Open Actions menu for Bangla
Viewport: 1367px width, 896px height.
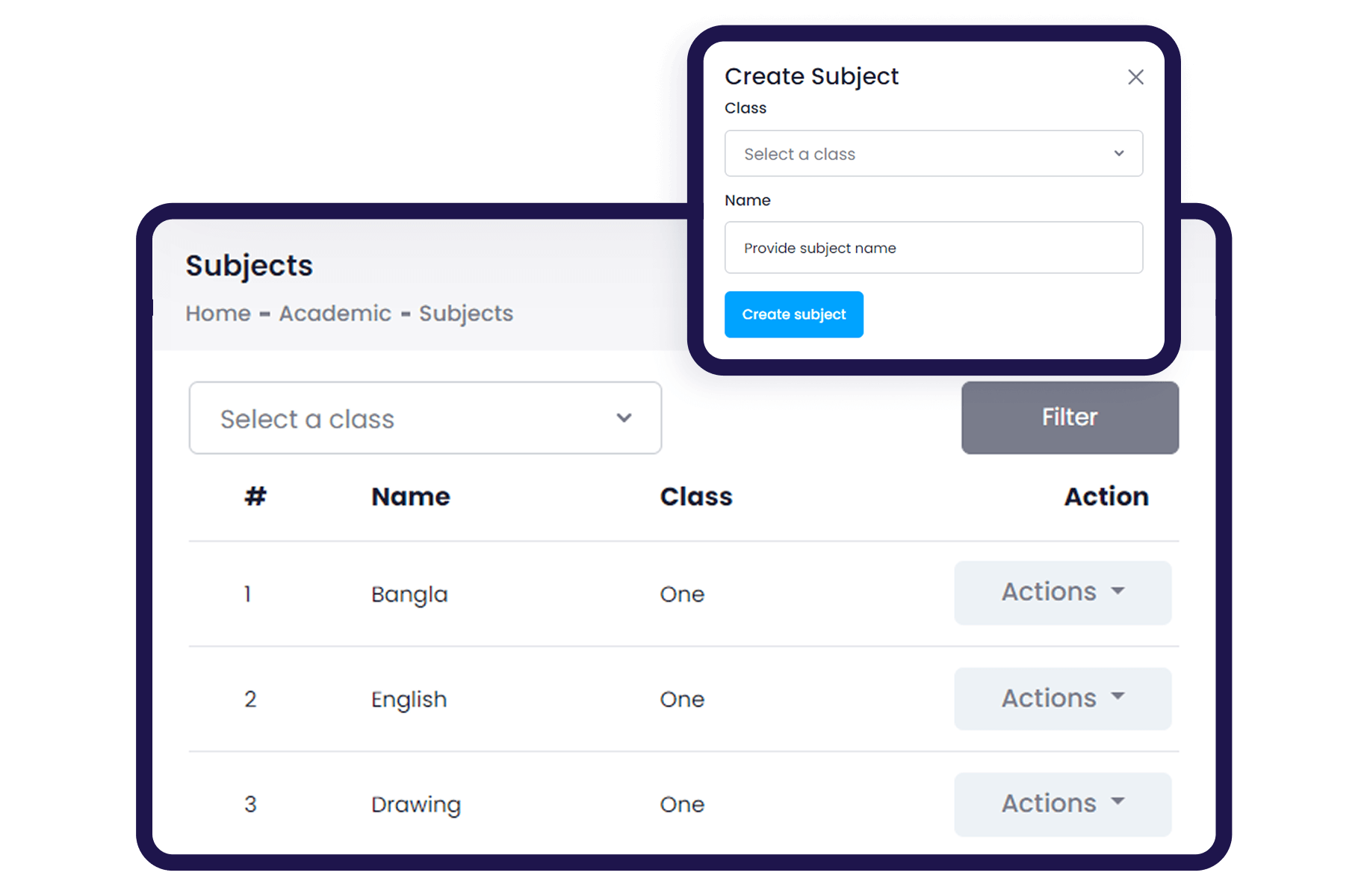tap(1062, 592)
